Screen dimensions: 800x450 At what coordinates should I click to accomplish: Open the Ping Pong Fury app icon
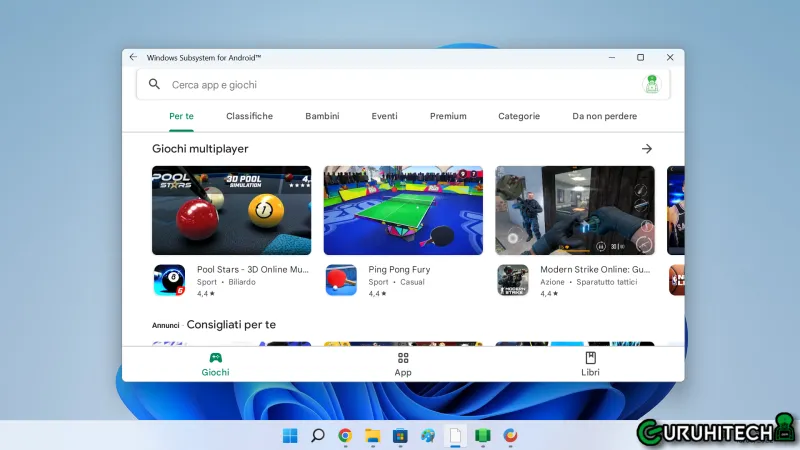pyautogui.click(x=341, y=280)
